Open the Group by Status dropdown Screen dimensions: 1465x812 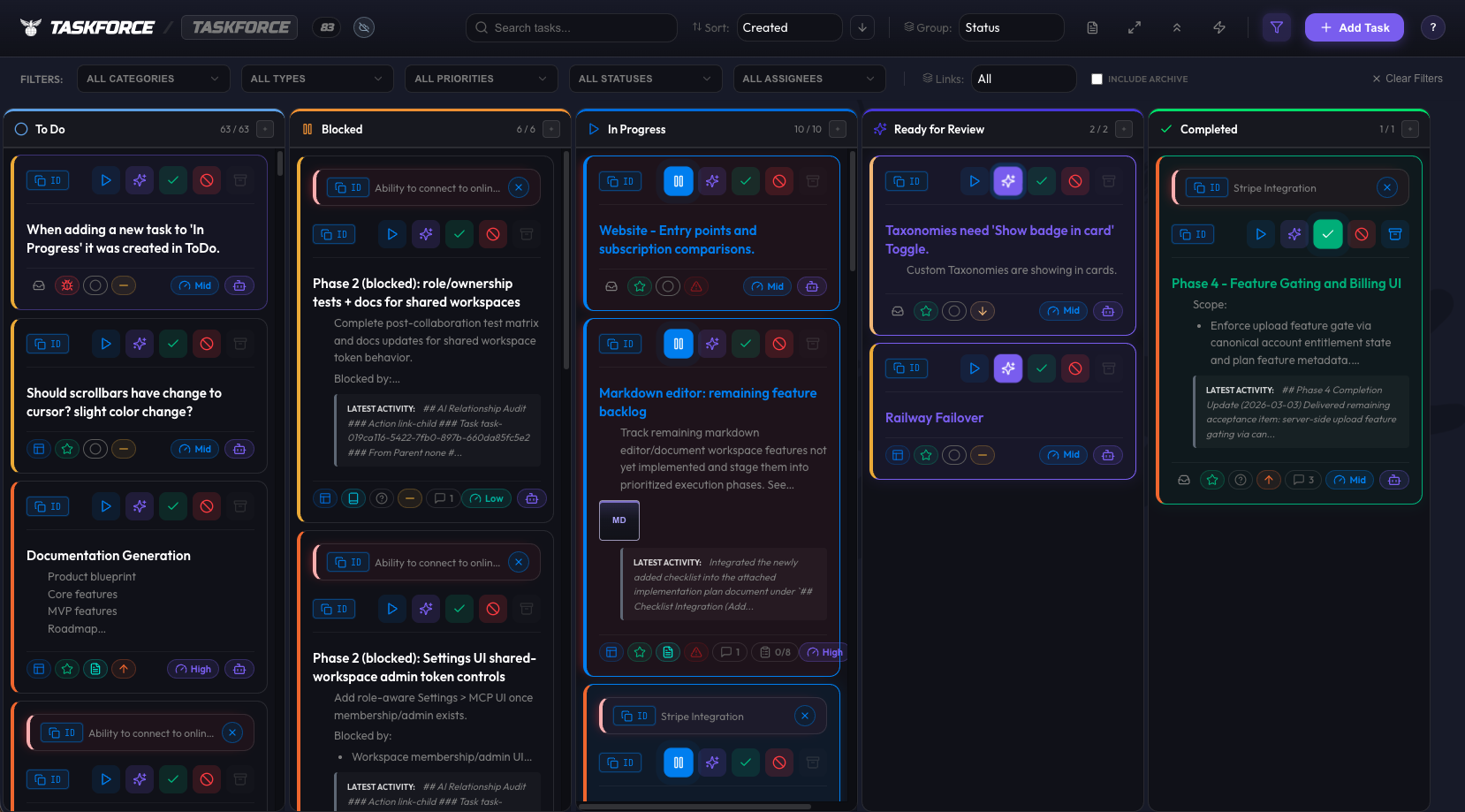[x=1011, y=27]
